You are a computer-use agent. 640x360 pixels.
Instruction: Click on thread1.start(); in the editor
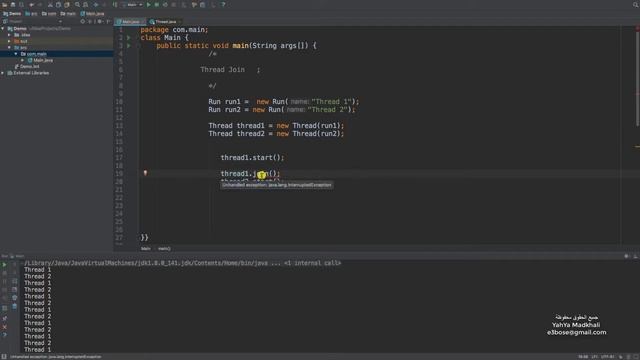tap(252, 158)
